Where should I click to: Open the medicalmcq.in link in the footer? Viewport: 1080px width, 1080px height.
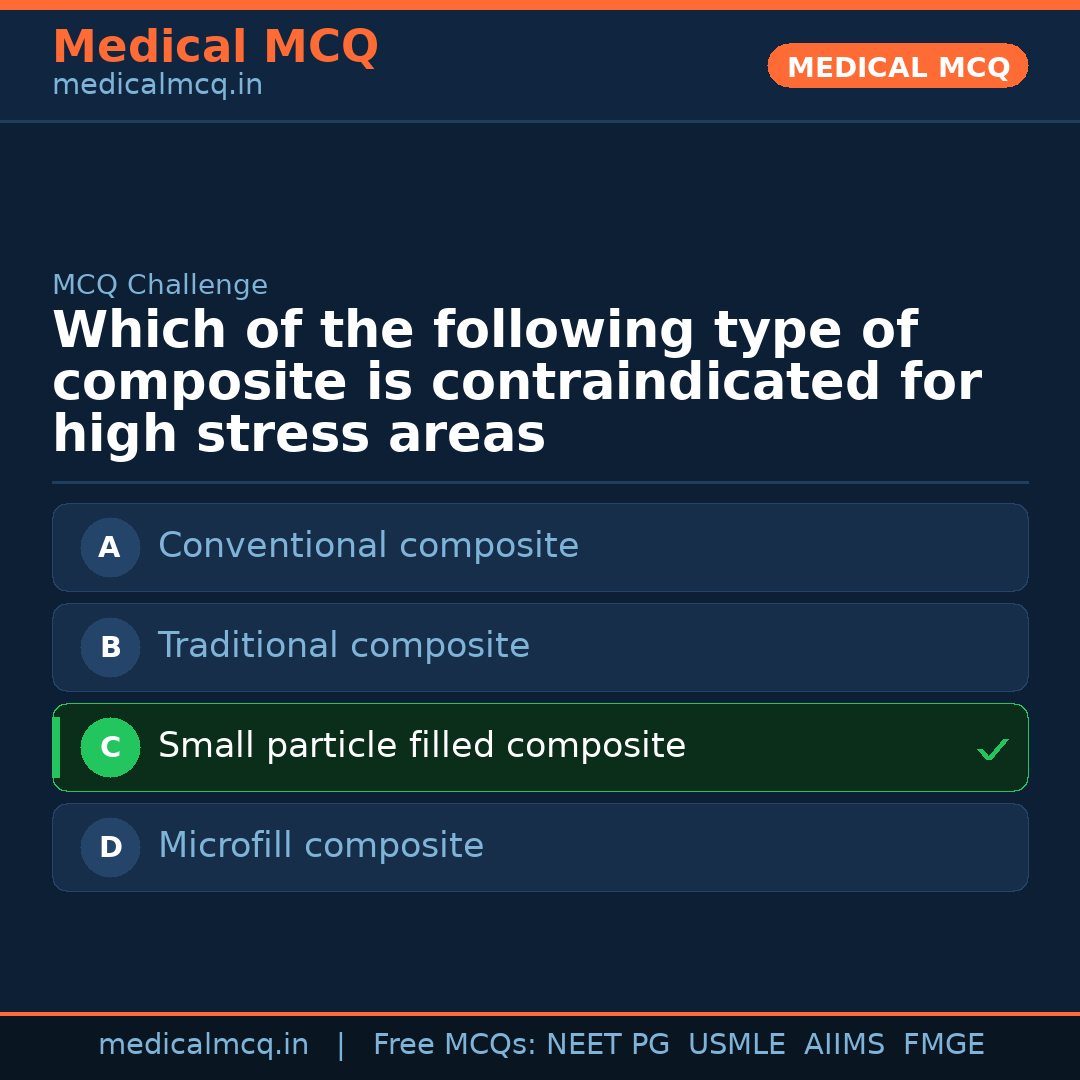click(x=203, y=1045)
